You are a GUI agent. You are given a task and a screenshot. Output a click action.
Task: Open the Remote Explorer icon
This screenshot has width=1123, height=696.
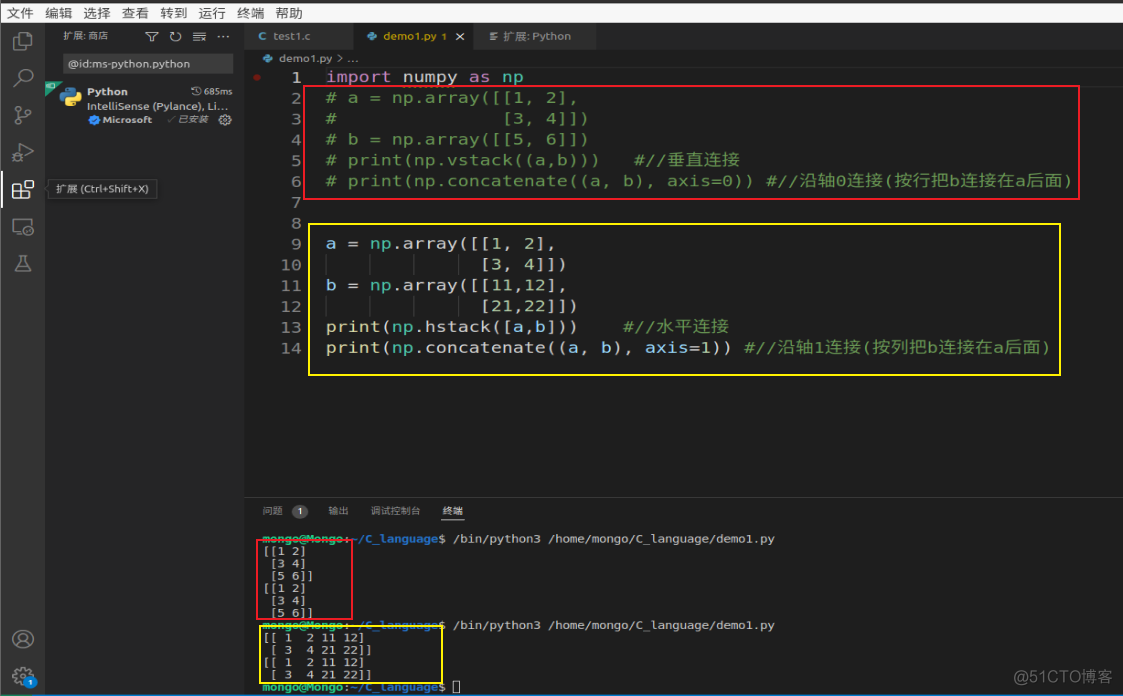click(23, 227)
